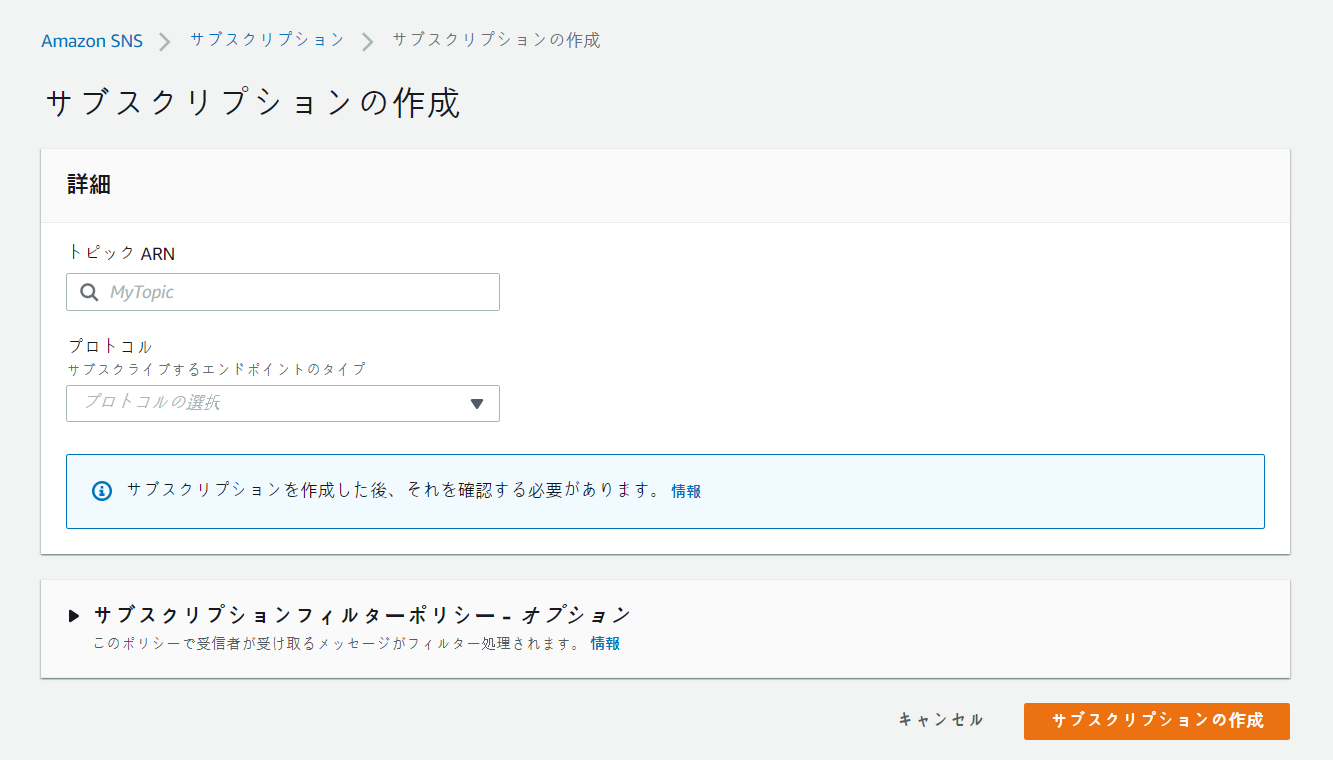Focus the トピック ARN MyTopic input field
Screen dimensions: 1333x760
pos(300,292)
